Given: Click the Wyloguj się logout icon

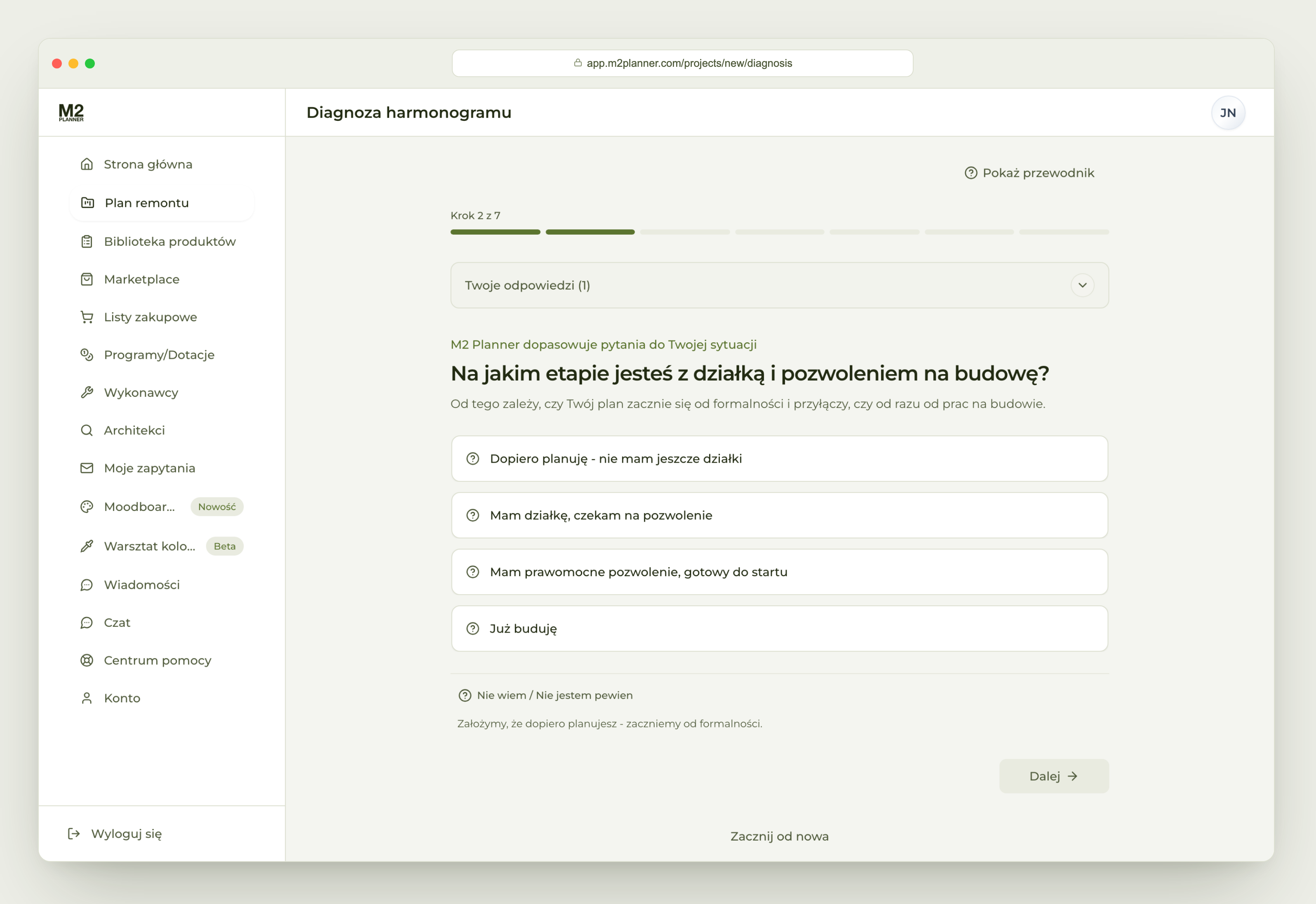Looking at the screenshot, I should 74,833.
